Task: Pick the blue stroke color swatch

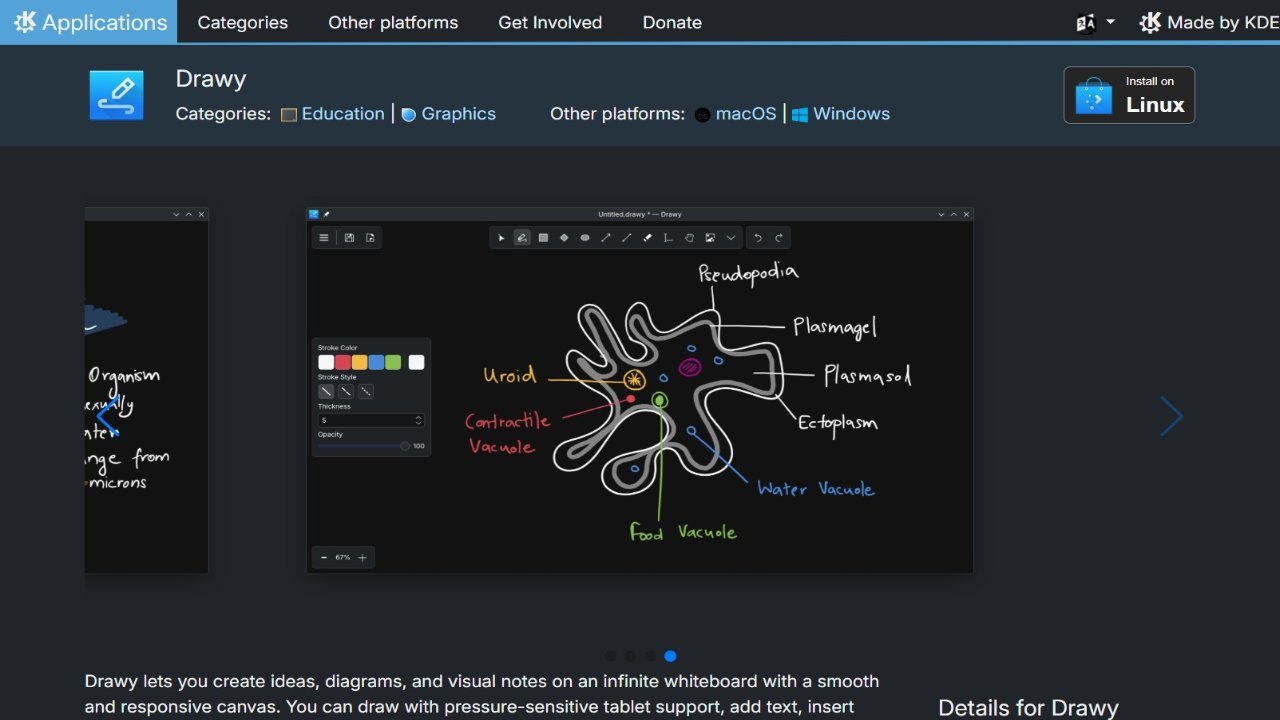Action: click(x=376, y=362)
